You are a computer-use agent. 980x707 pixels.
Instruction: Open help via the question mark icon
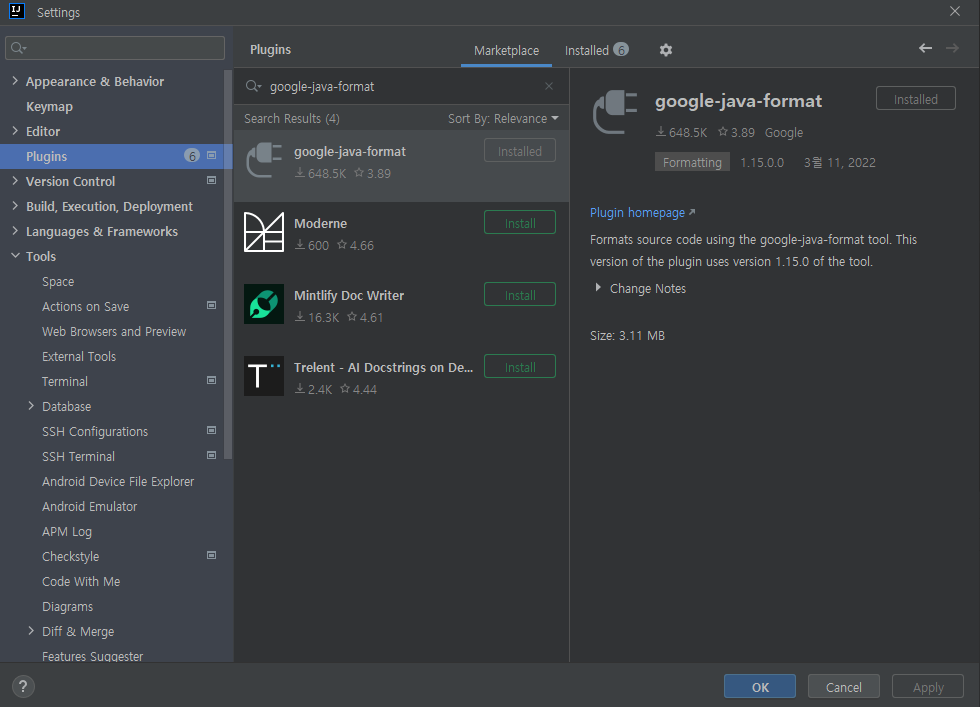click(22, 686)
